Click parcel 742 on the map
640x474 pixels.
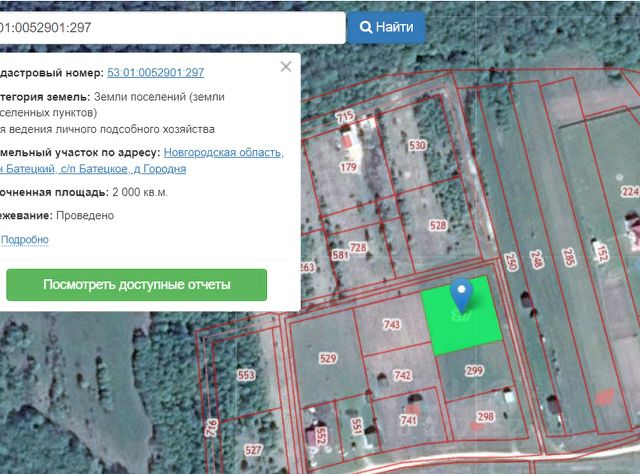pyautogui.click(x=402, y=375)
